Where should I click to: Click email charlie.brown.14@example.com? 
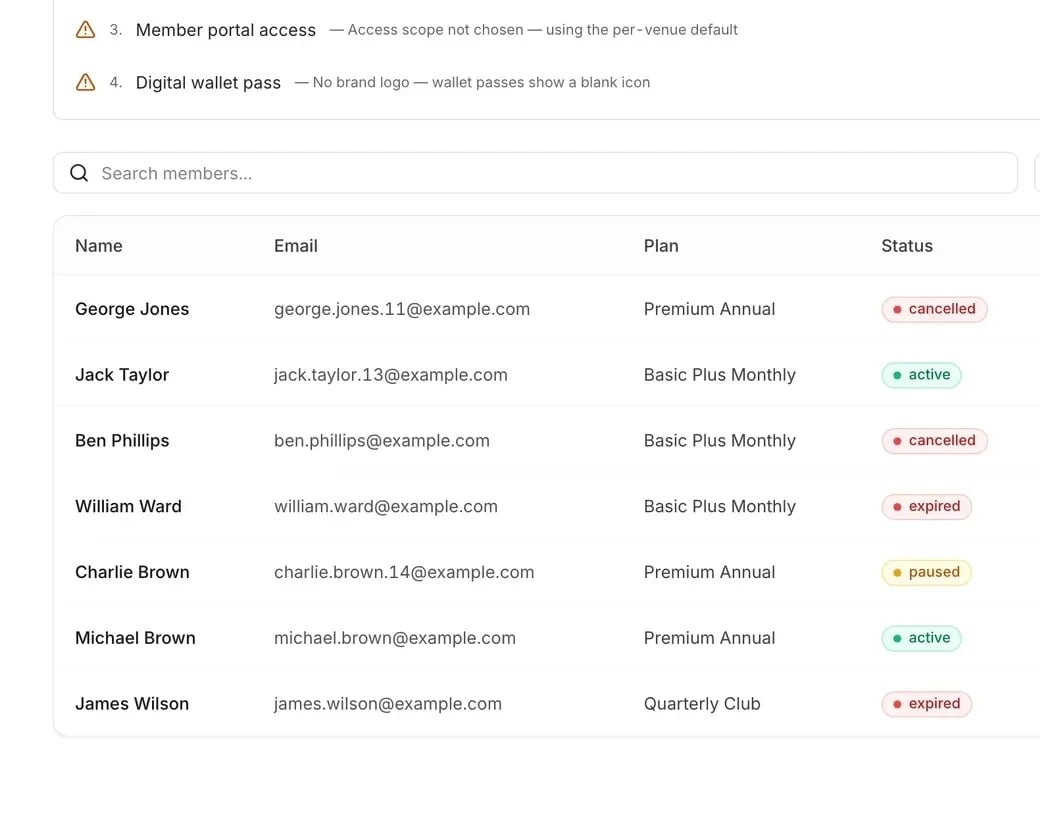click(x=404, y=572)
